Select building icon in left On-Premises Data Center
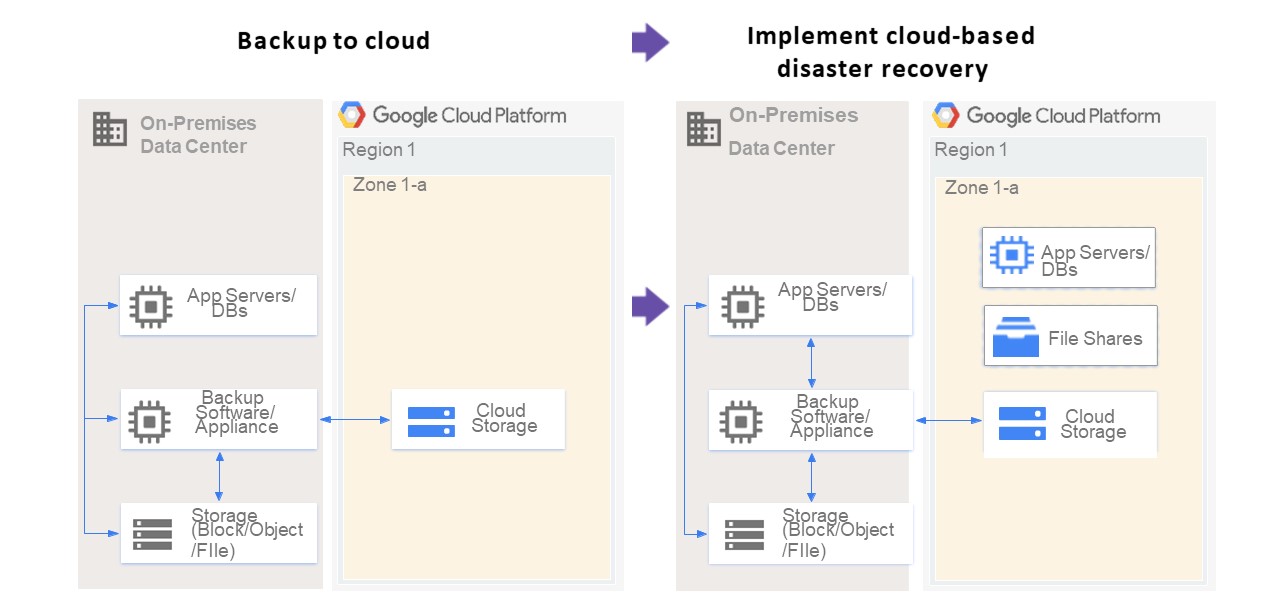 pyautogui.click(x=110, y=129)
